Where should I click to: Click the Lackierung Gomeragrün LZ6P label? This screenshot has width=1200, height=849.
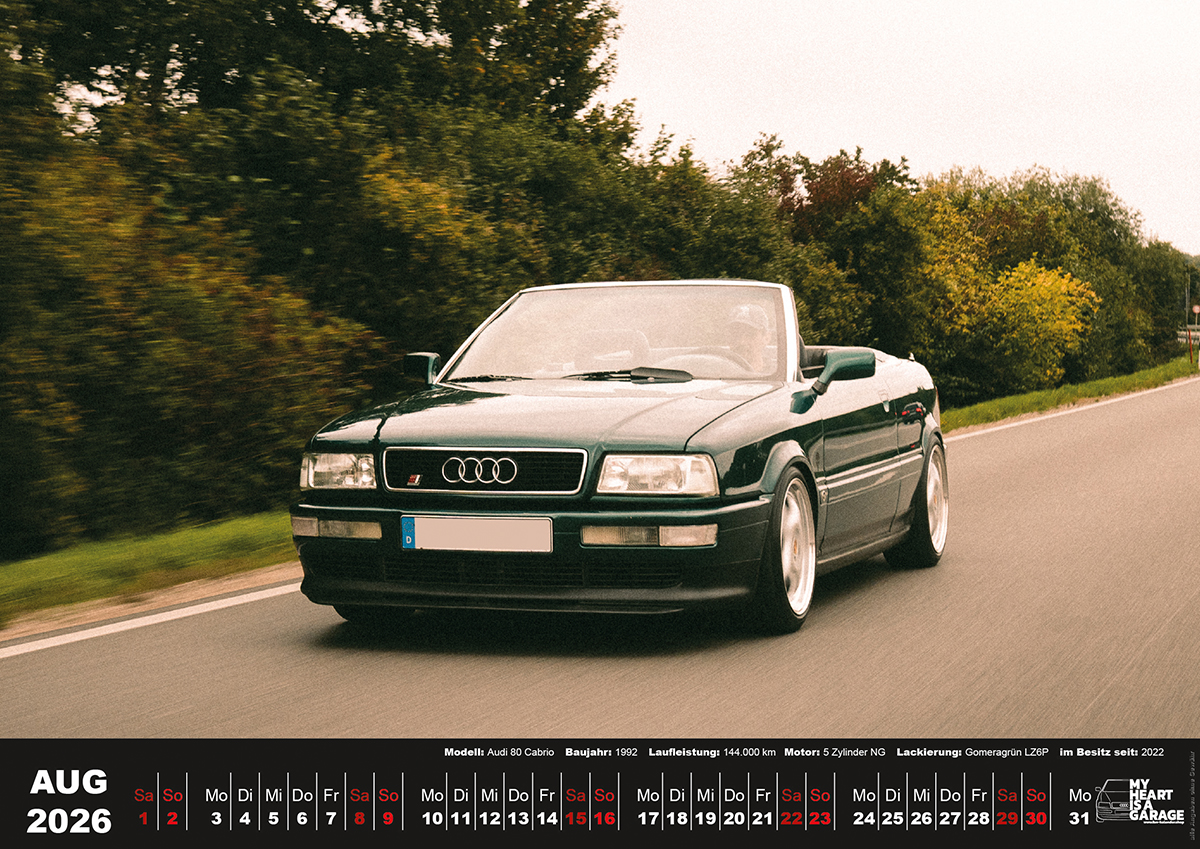[x=972, y=752]
